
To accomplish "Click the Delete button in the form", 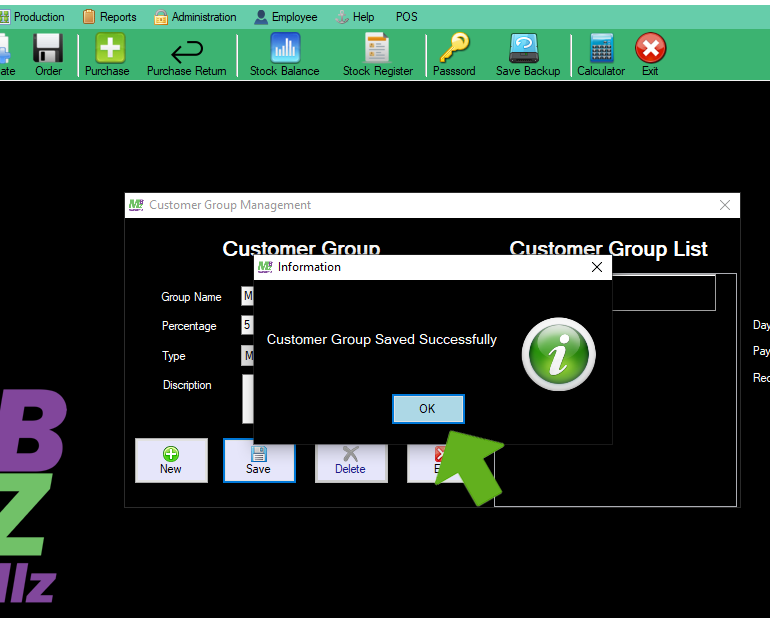I will click(350, 460).
